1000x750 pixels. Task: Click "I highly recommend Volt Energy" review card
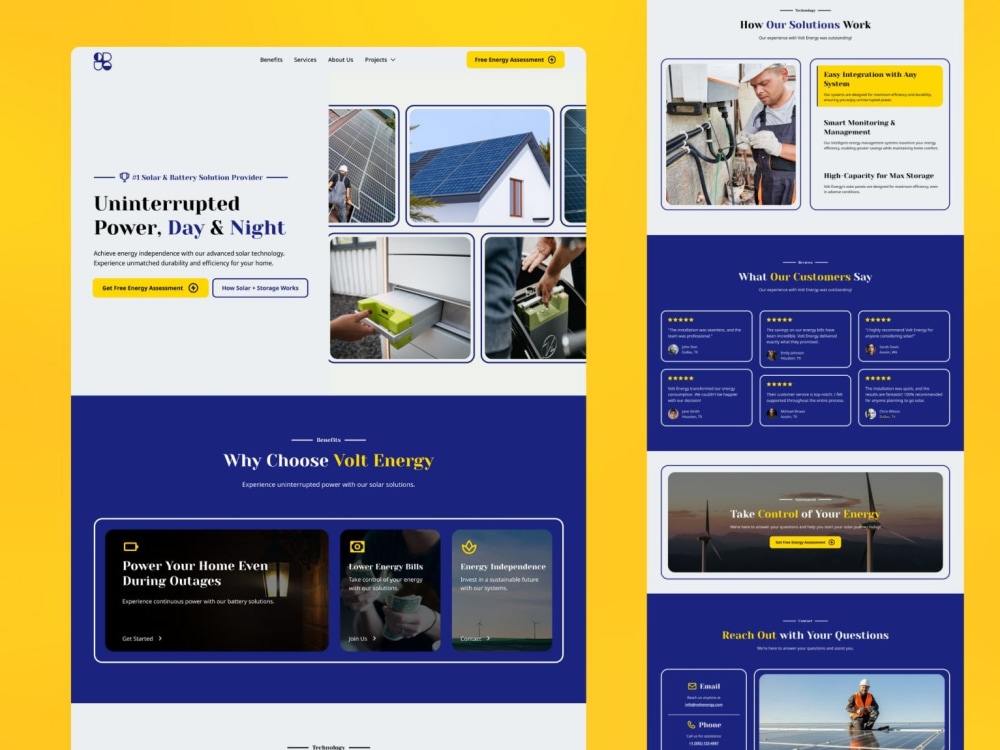pos(904,336)
